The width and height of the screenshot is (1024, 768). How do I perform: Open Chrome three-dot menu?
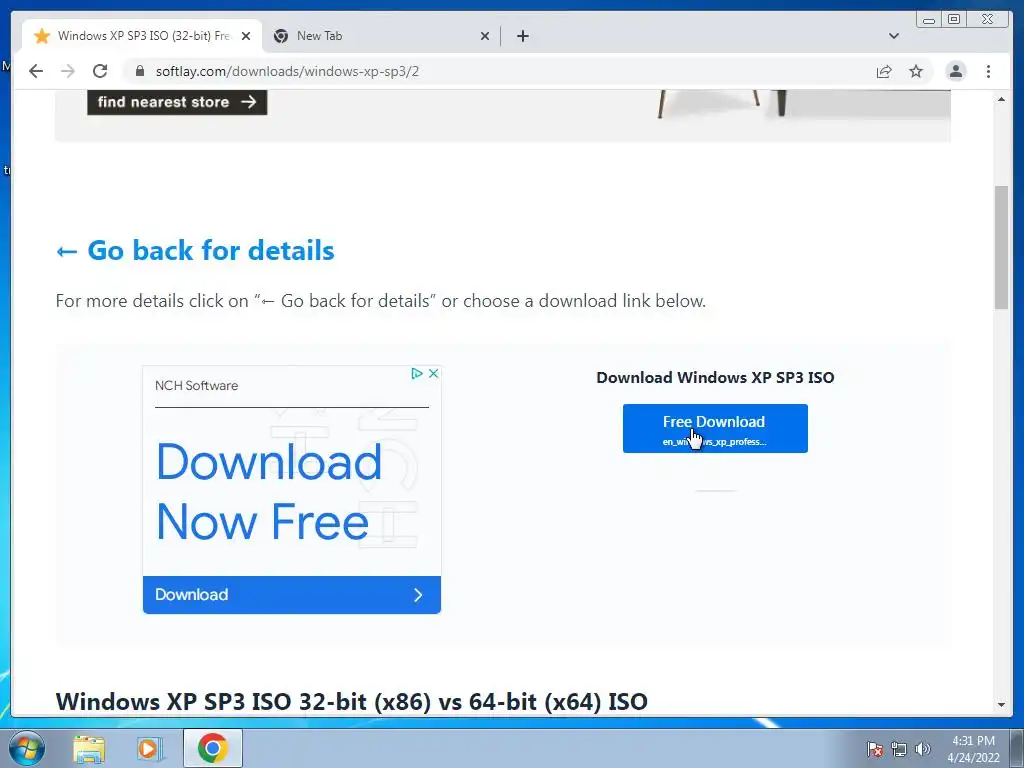(988, 71)
